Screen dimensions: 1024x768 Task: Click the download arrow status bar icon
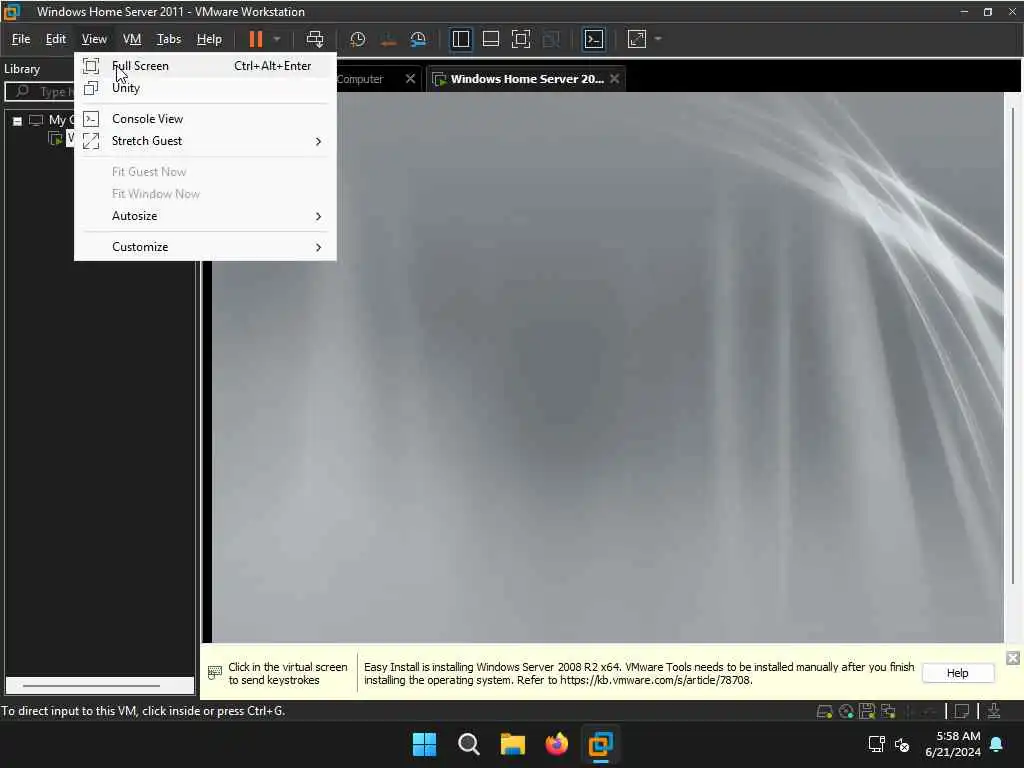(x=994, y=711)
